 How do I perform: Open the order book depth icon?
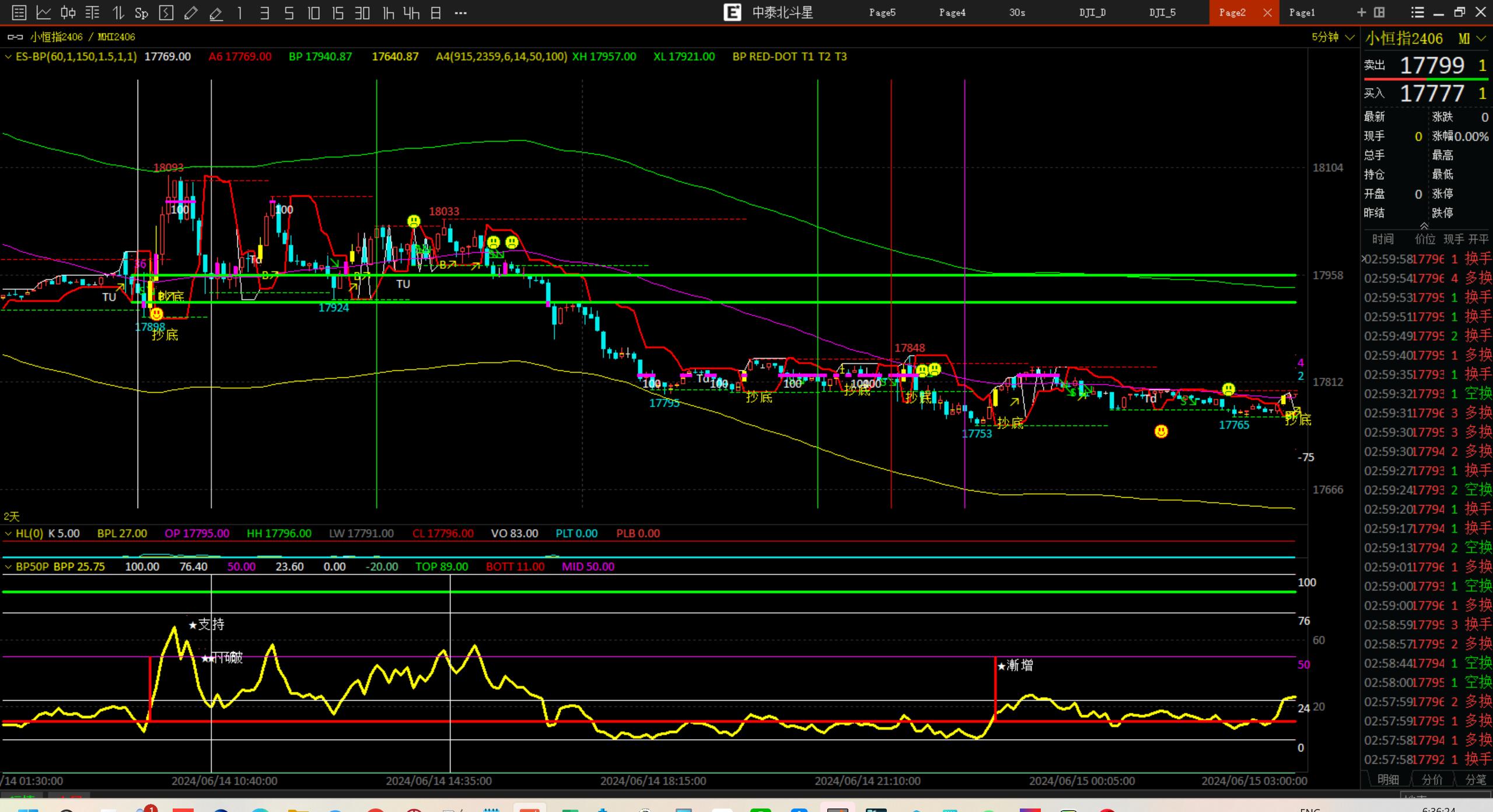pyautogui.click(x=93, y=12)
